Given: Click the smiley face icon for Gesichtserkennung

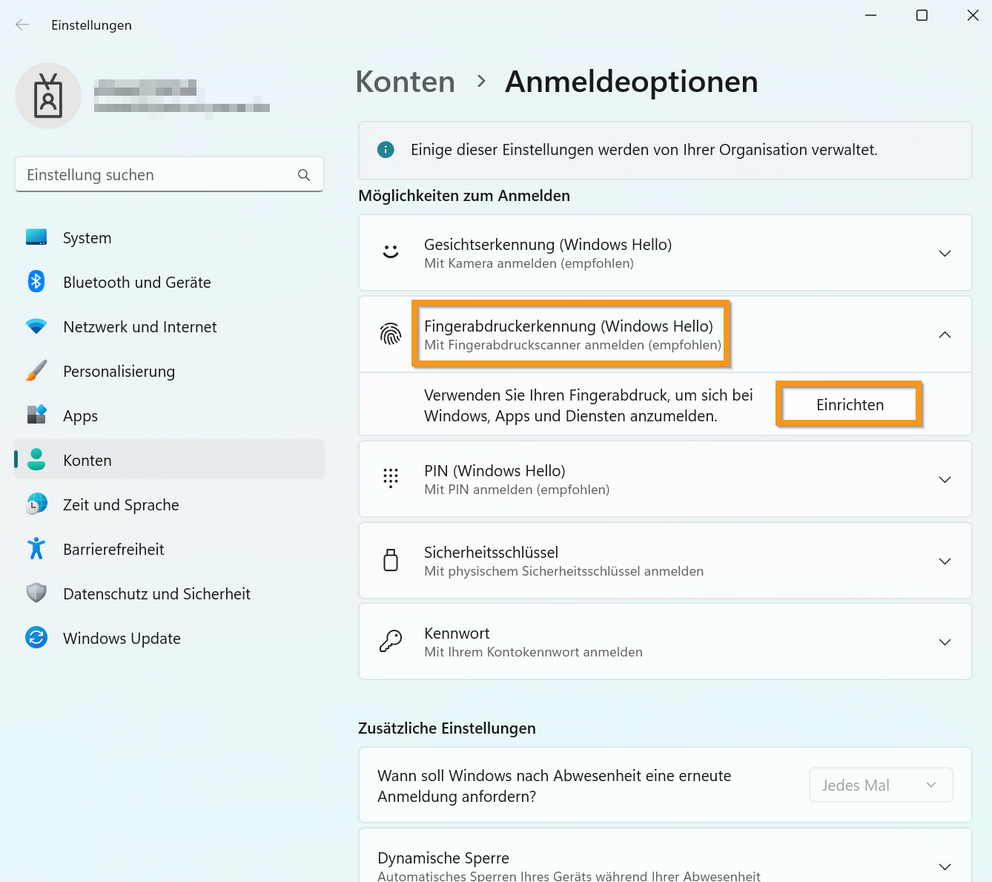Looking at the screenshot, I should pos(391,253).
